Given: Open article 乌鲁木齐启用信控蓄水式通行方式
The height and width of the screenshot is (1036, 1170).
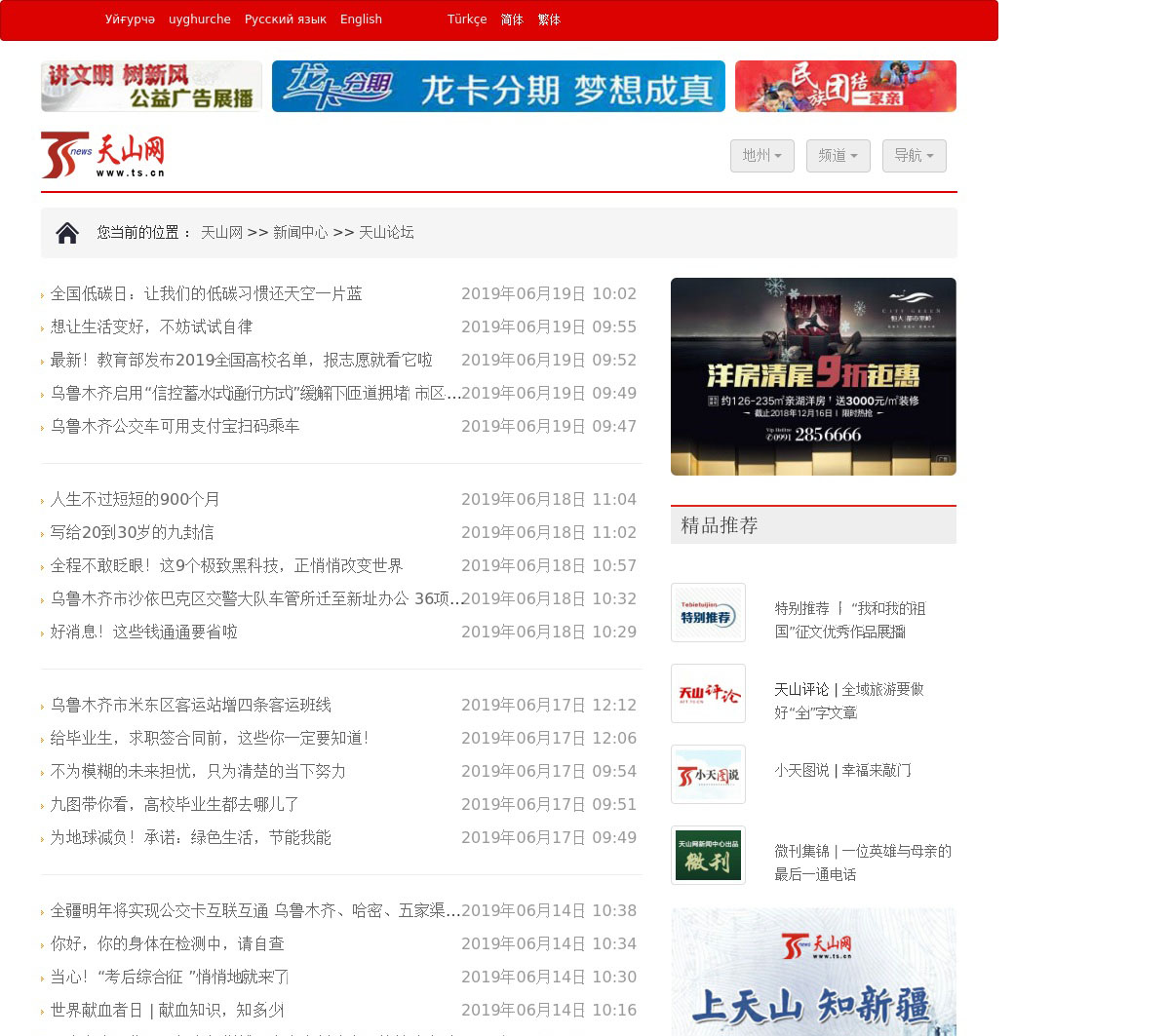Looking at the screenshot, I should pyautogui.click(x=255, y=394).
